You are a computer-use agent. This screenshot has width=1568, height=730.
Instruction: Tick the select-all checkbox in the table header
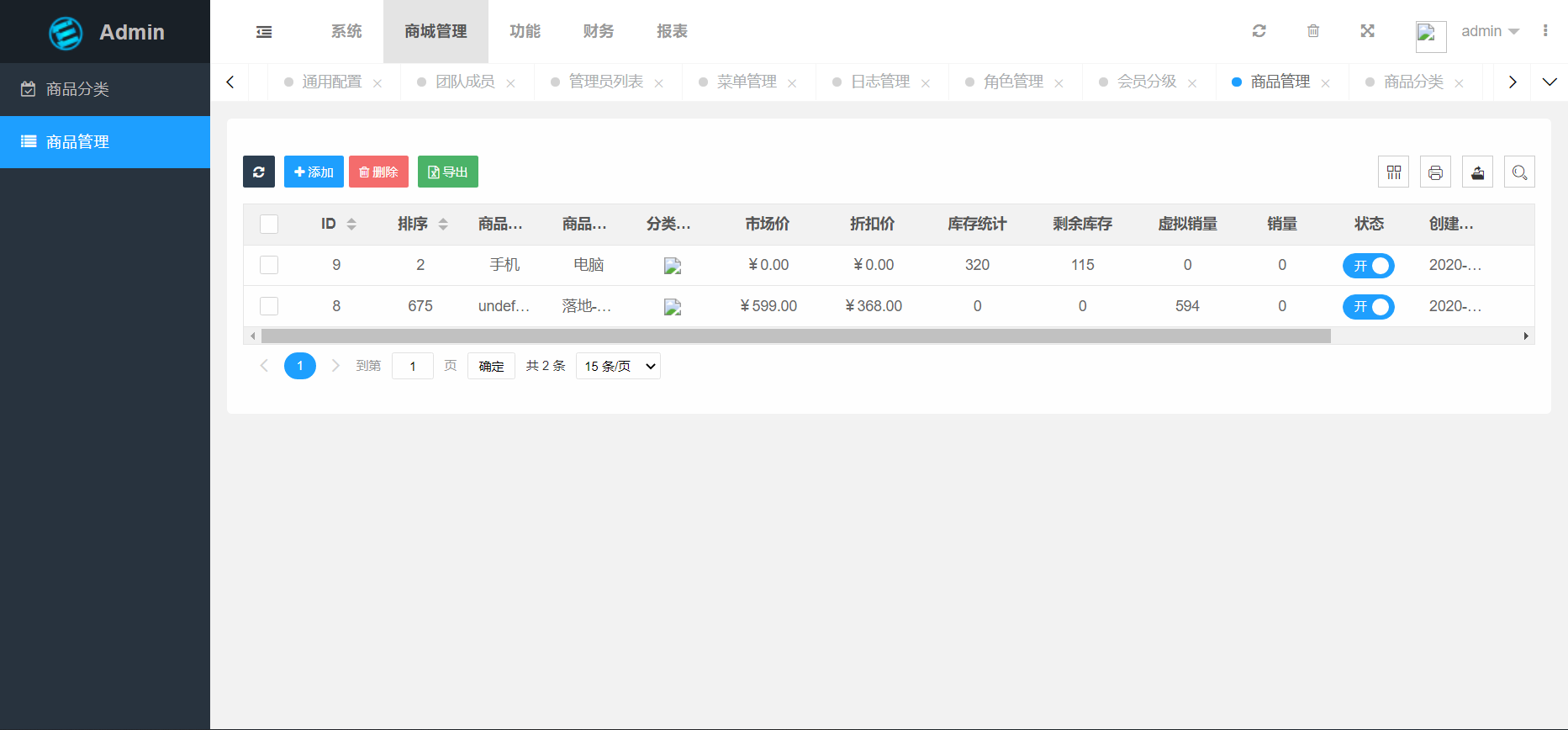pyautogui.click(x=269, y=224)
